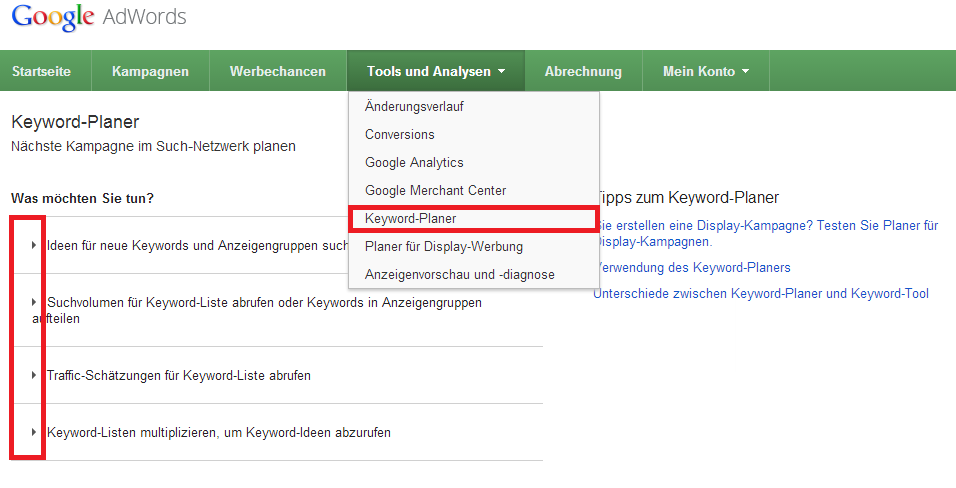This screenshot has height=488, width=956.
Task: Expand the Traffic-Schätzungen arrow
Action: click(x=34, y=375)
